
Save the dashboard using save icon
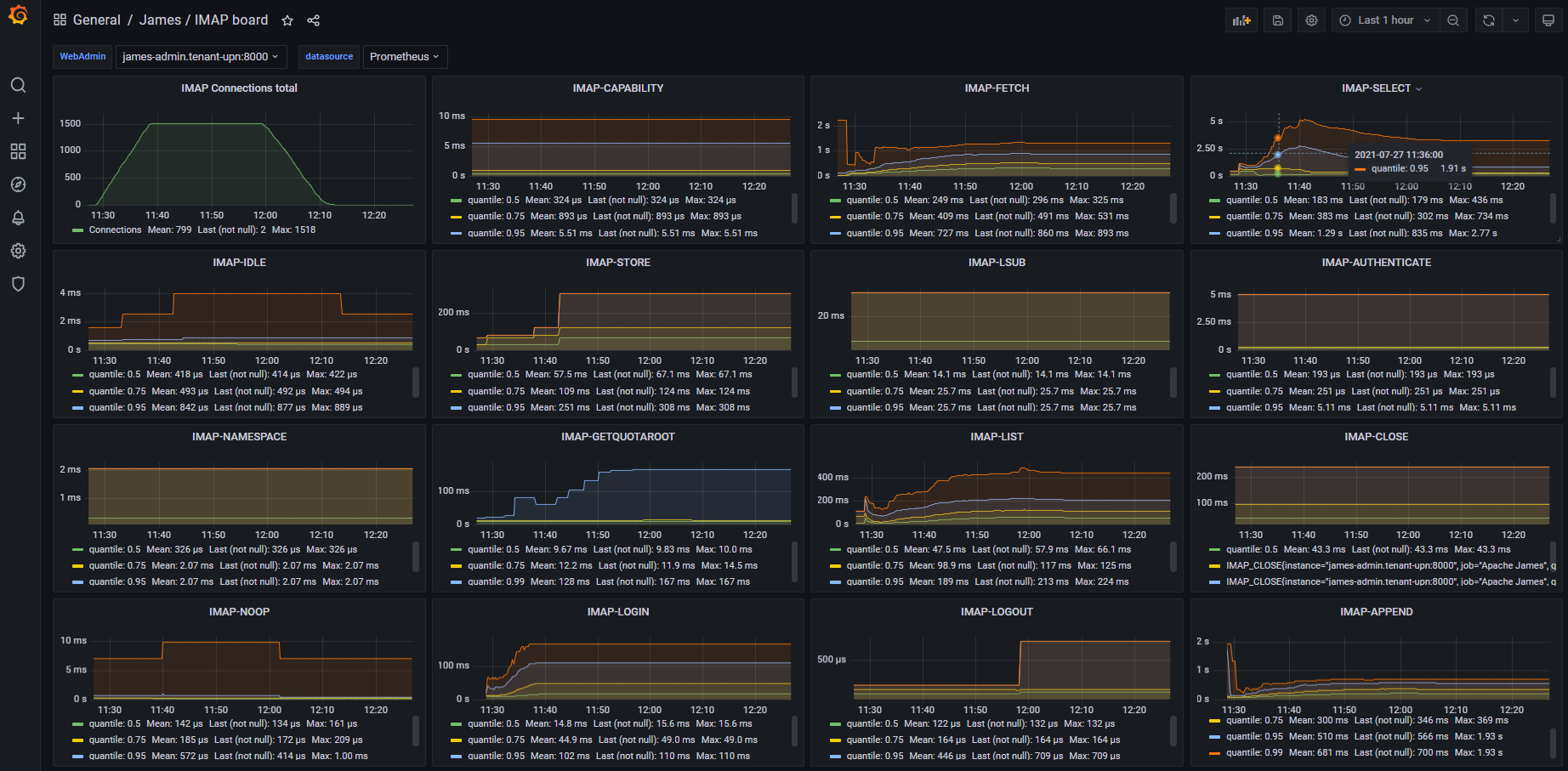point(1277,20)
